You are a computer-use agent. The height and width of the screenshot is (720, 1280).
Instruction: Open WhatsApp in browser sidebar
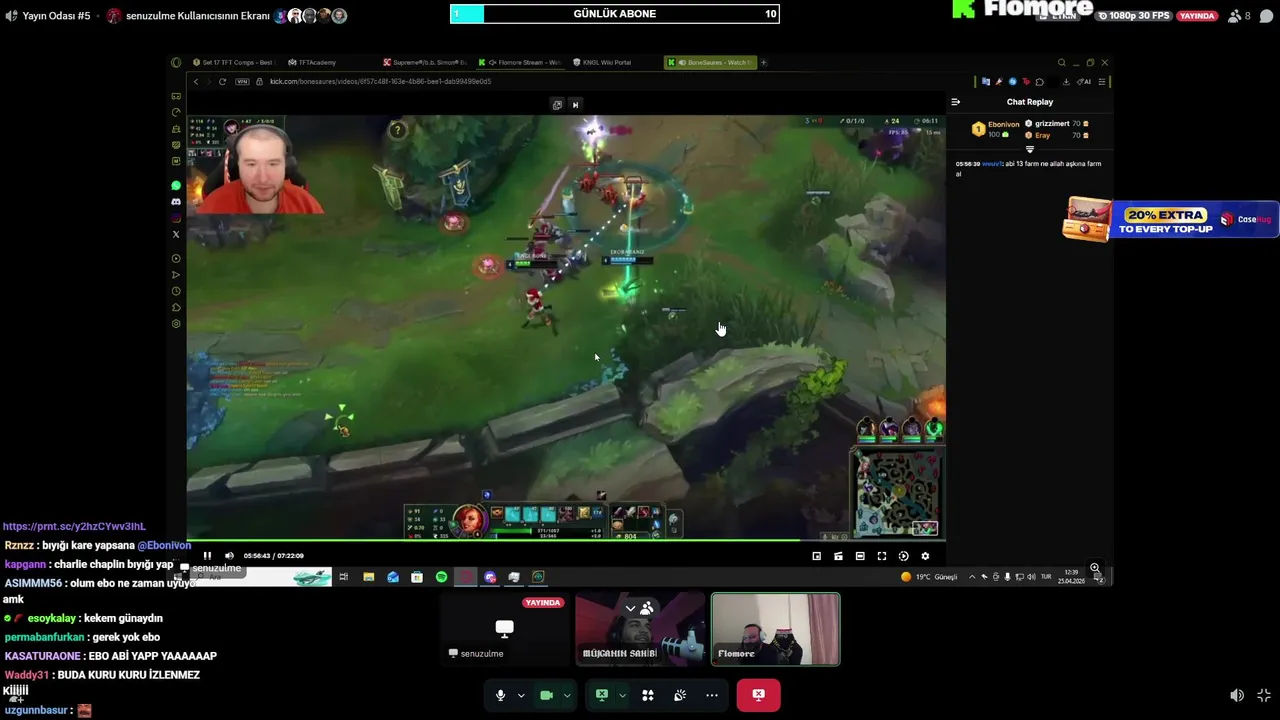pos(176,186)
